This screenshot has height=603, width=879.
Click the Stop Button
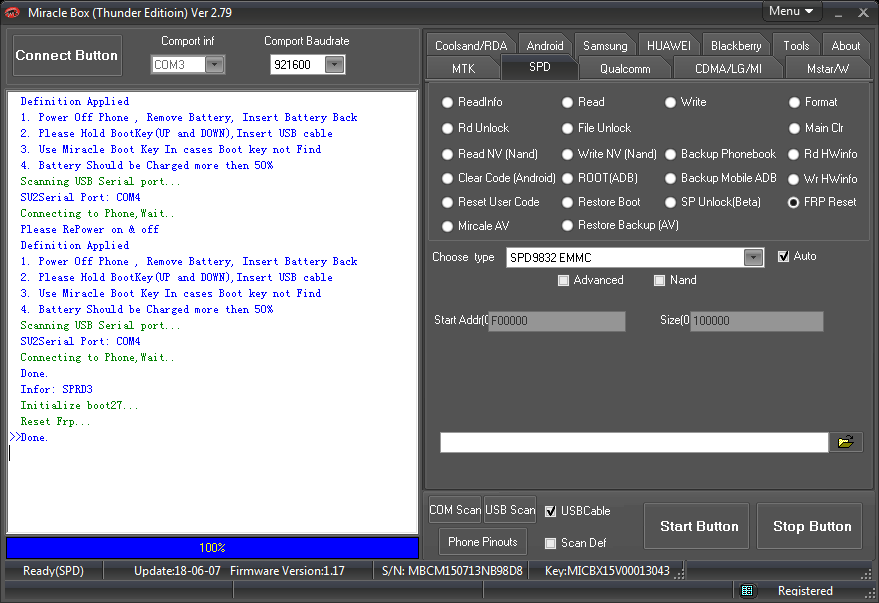pyautogui.click(x=809, y=526)
